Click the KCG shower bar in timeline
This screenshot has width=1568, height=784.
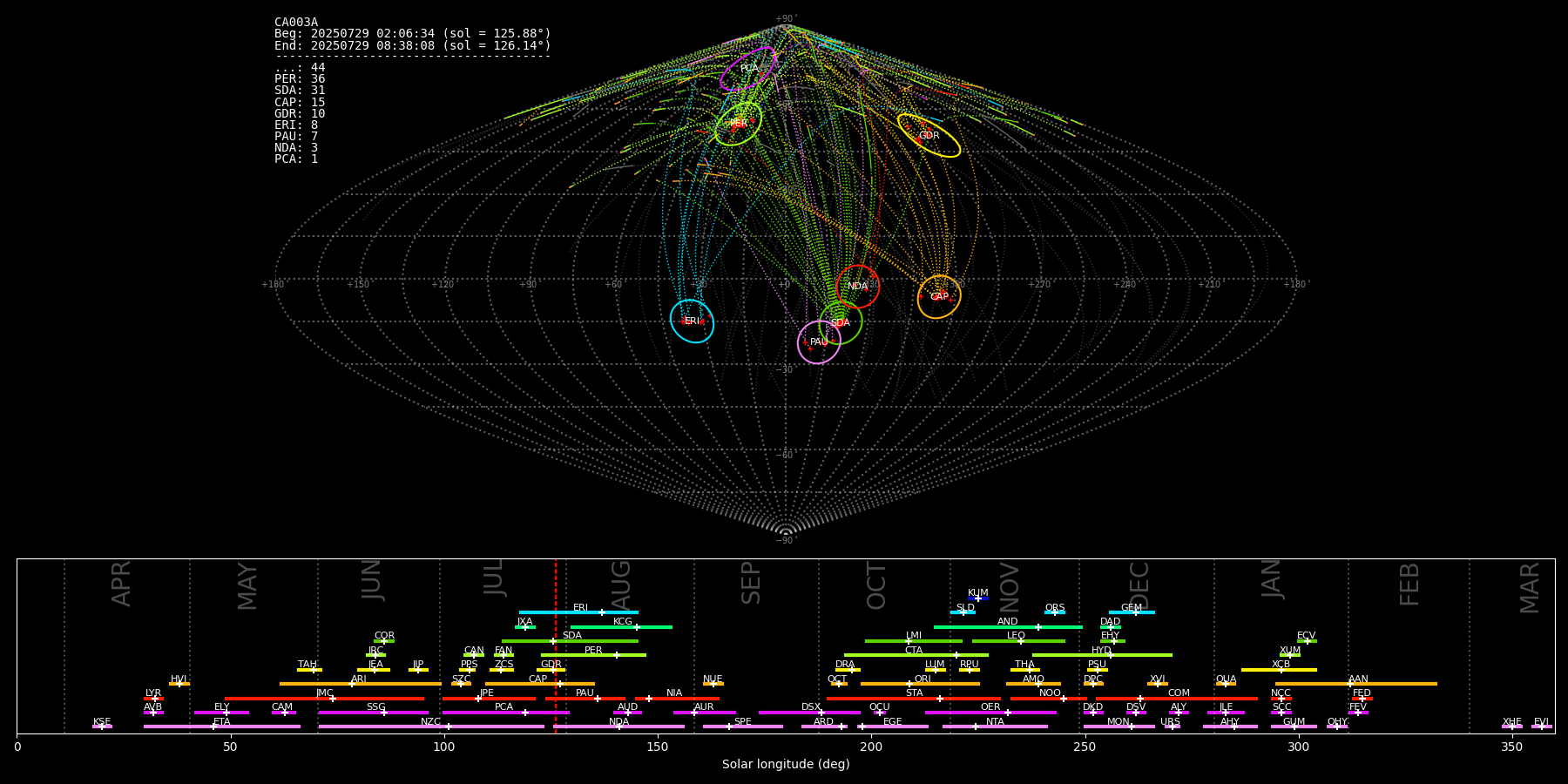621,626
